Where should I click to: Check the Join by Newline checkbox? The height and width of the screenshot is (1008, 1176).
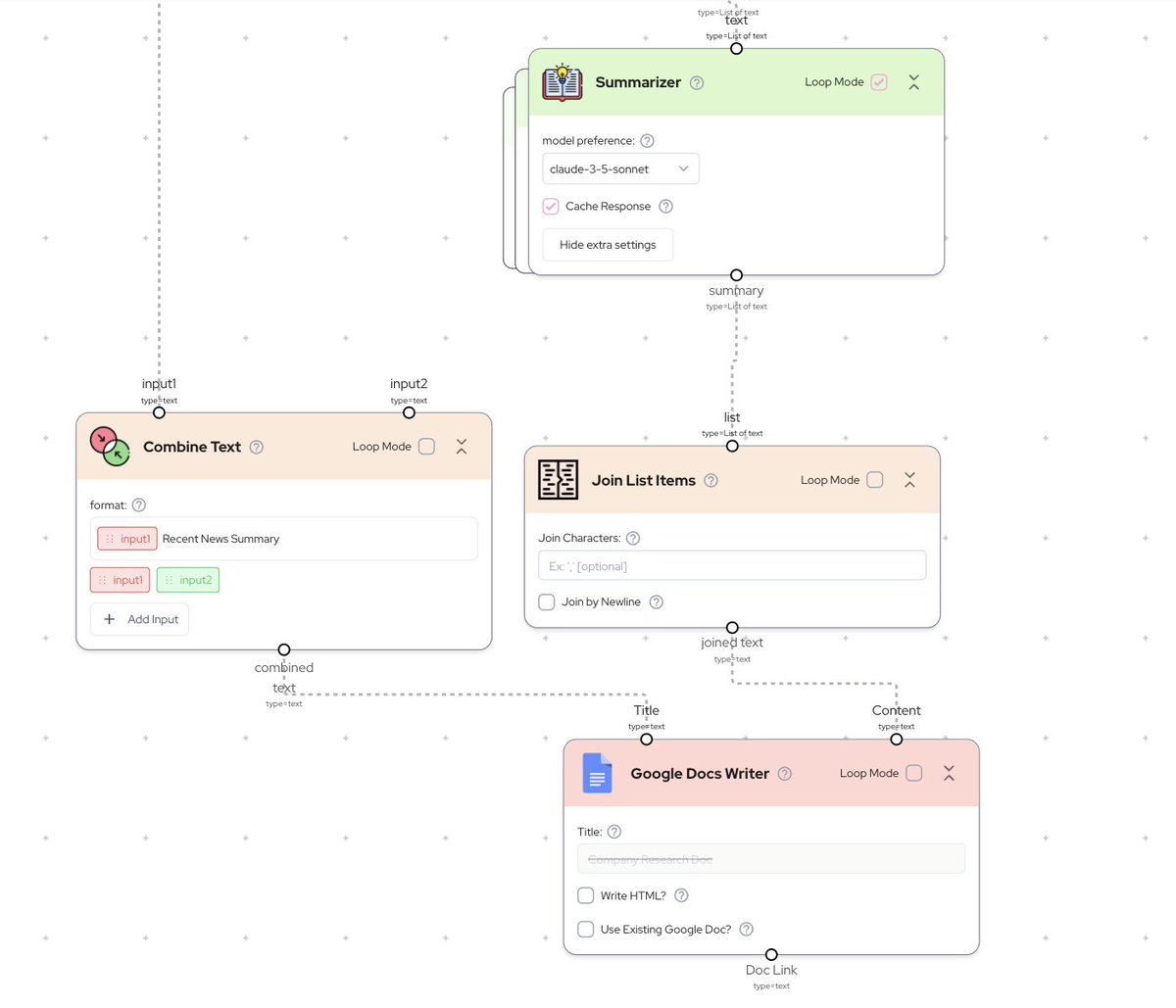click(x=547, y=602)
